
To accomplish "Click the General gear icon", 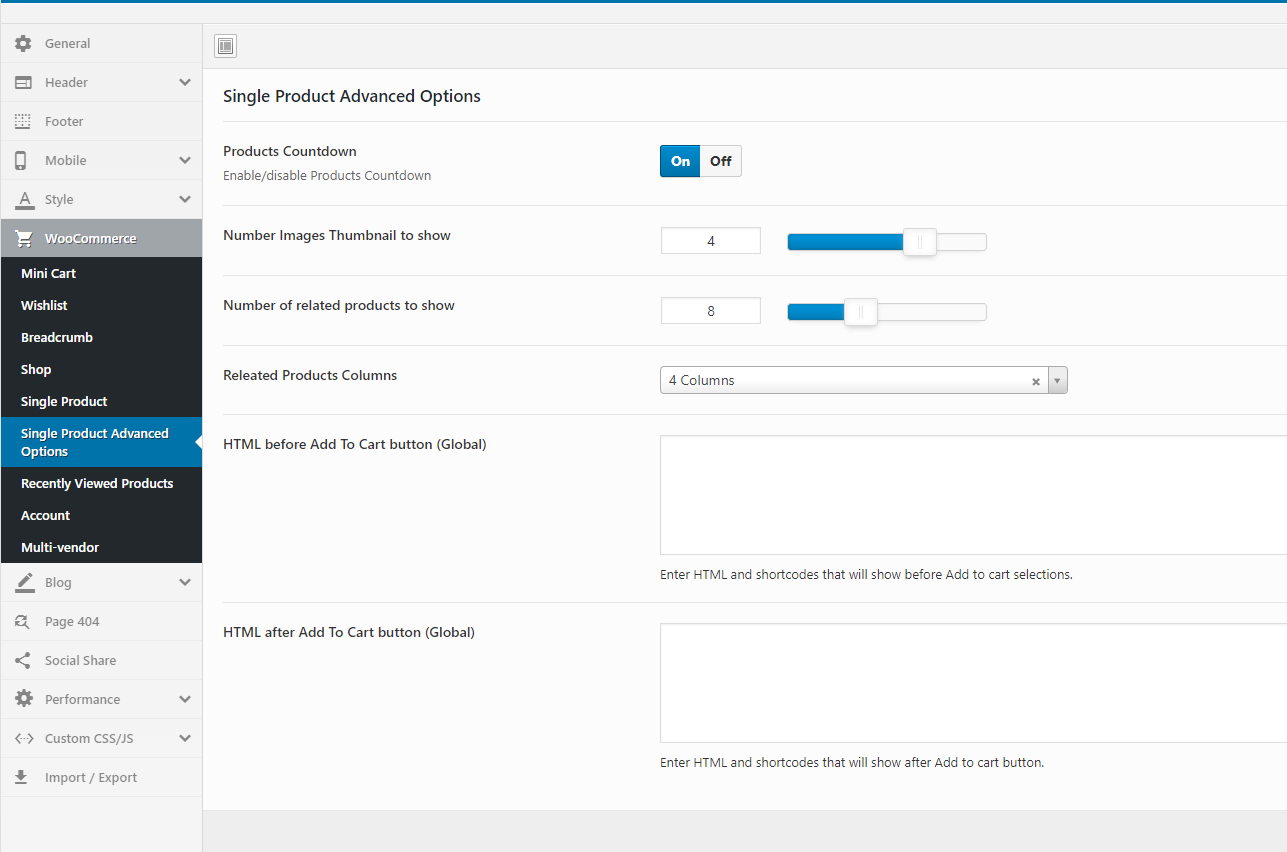I will point(23,44).
